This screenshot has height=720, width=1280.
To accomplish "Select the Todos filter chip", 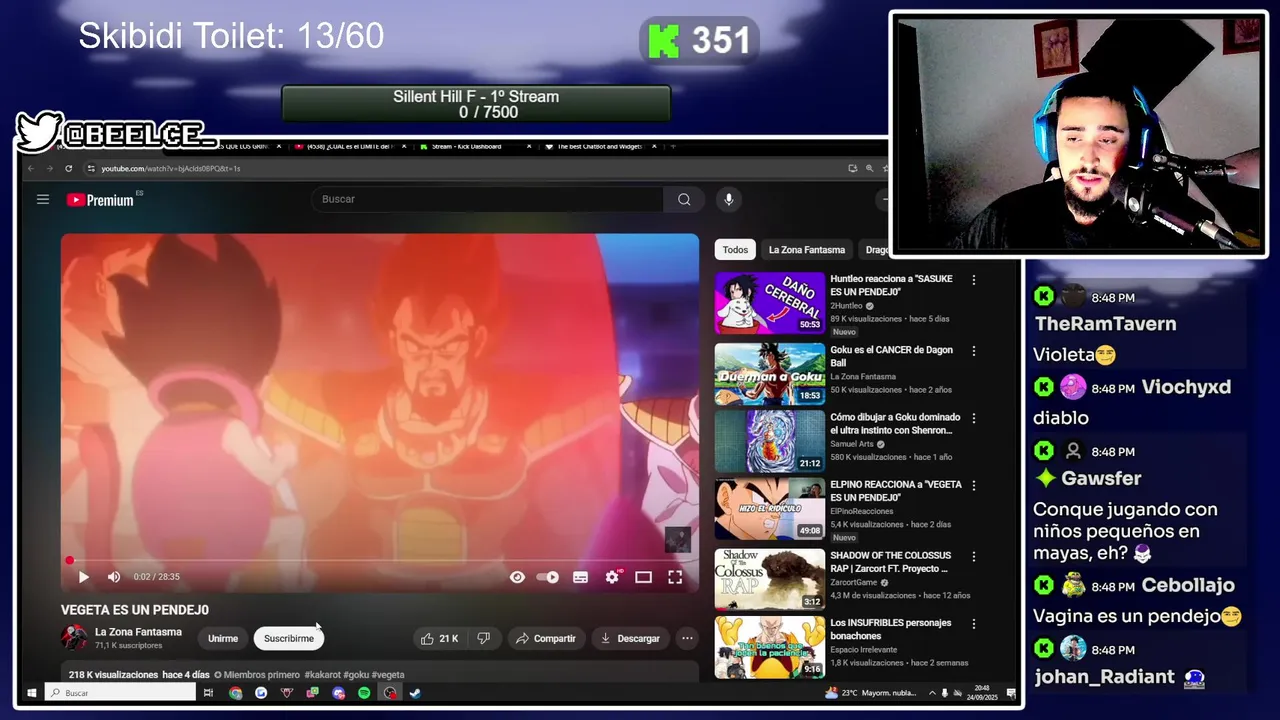I will (x=735, y=250).
